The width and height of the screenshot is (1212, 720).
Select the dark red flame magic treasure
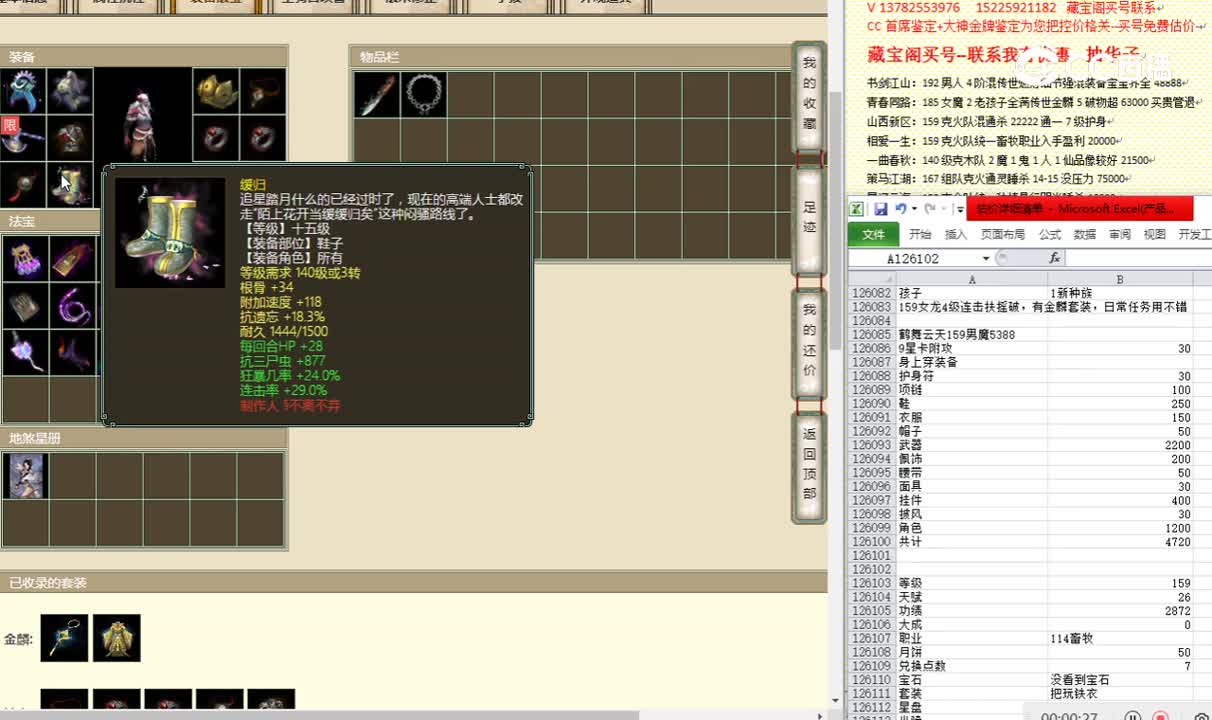[73, 353]
